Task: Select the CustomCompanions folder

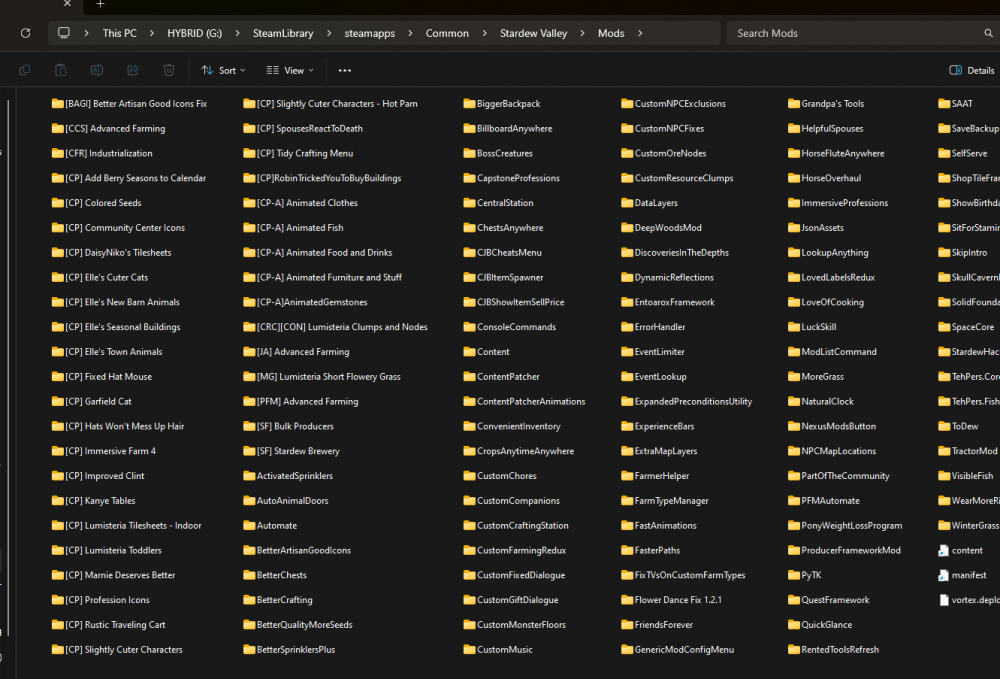Action: click(511, 500)
